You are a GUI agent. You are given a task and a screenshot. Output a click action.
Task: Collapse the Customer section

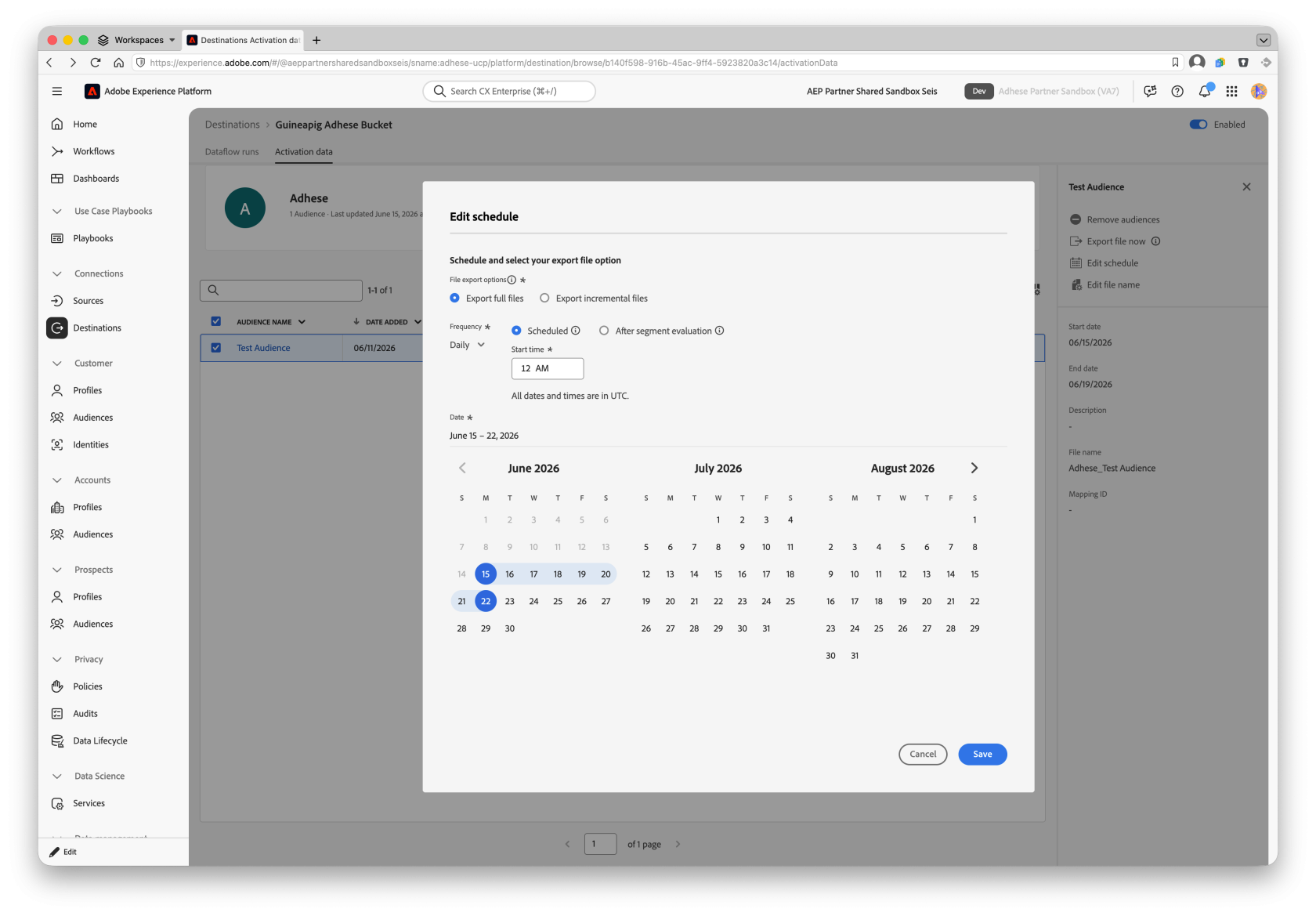point(56,363)
